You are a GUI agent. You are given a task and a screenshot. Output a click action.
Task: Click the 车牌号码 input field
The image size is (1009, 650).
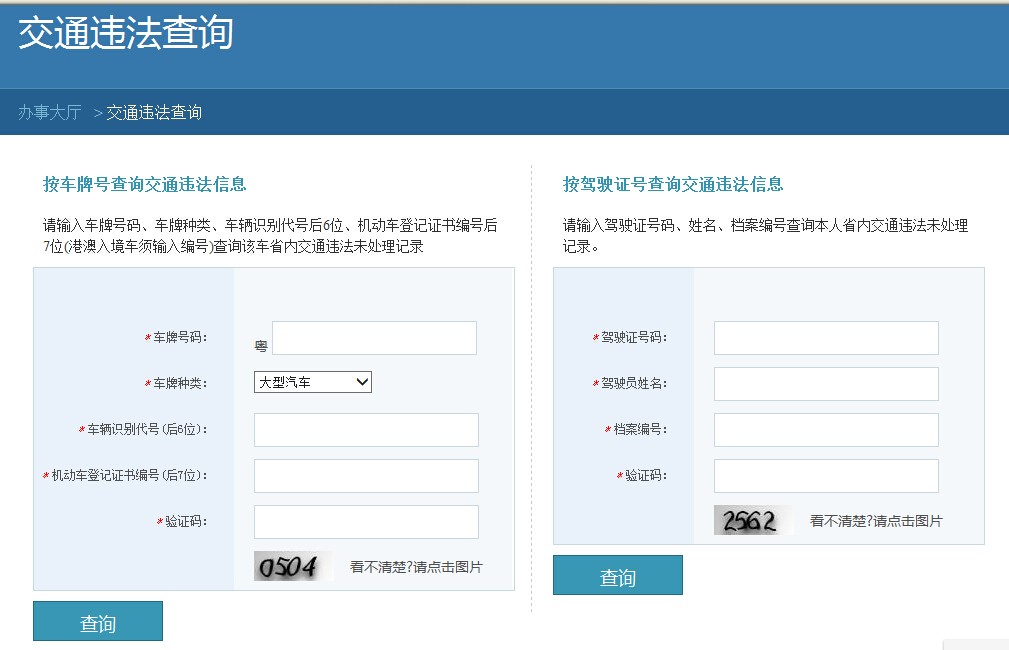(375, 338)
